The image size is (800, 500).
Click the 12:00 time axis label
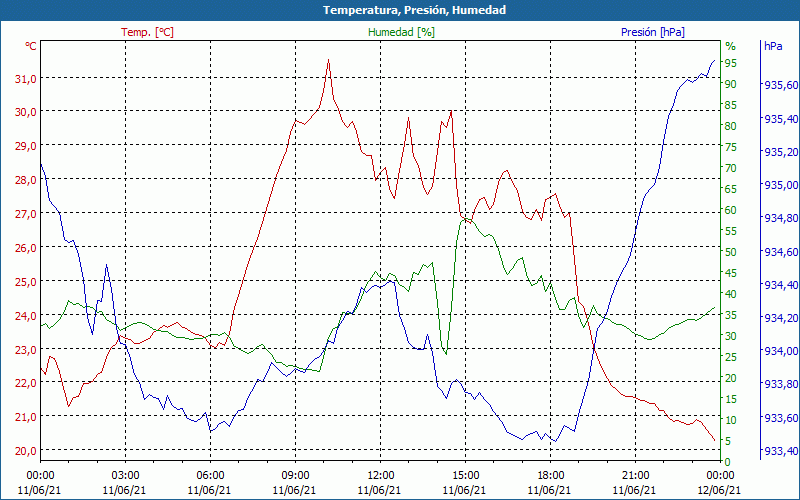[x=380, y=475]
